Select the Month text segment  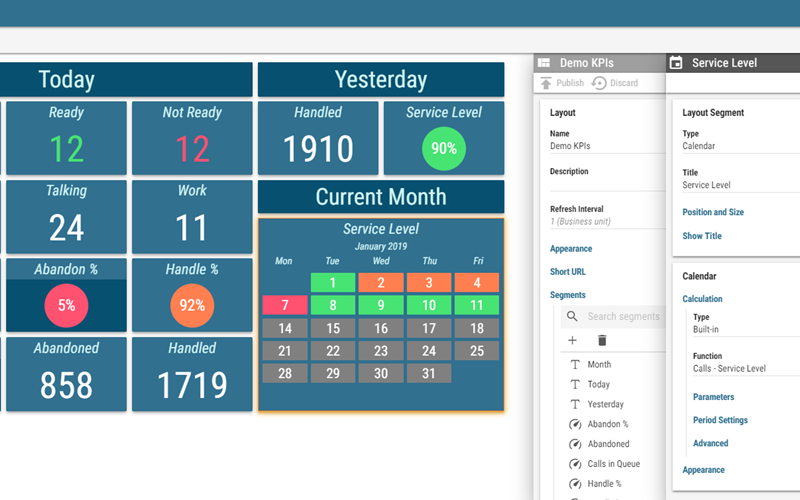(x=599, y=364)
